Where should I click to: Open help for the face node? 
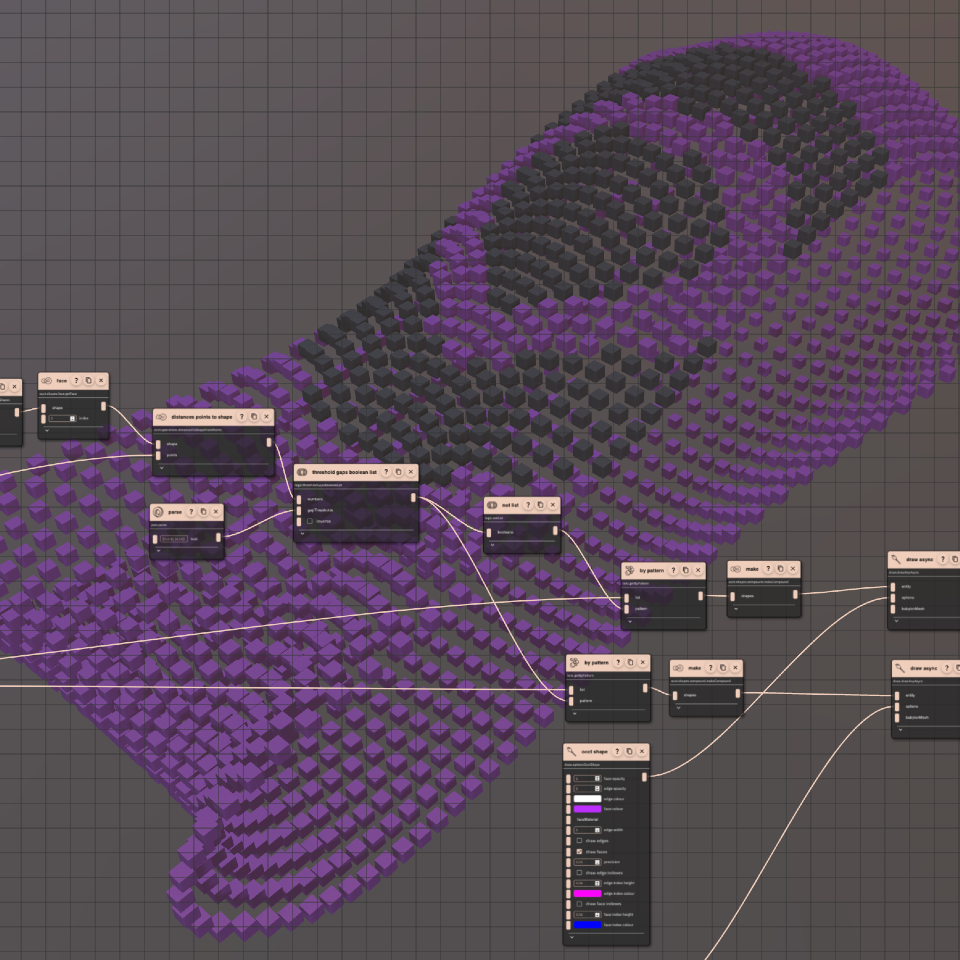[76, 381]
